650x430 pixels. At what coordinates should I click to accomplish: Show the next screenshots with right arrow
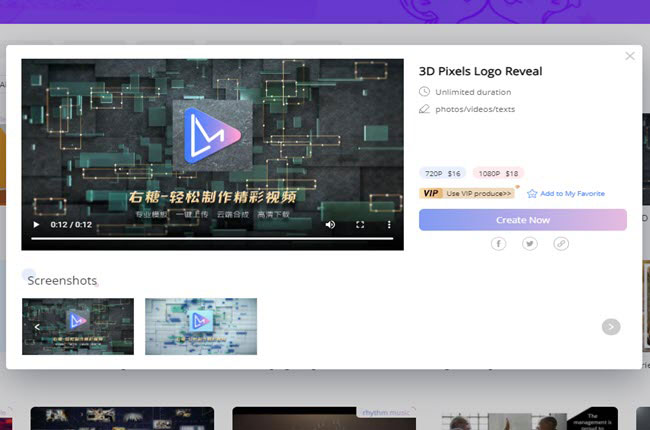click(610, 327)
